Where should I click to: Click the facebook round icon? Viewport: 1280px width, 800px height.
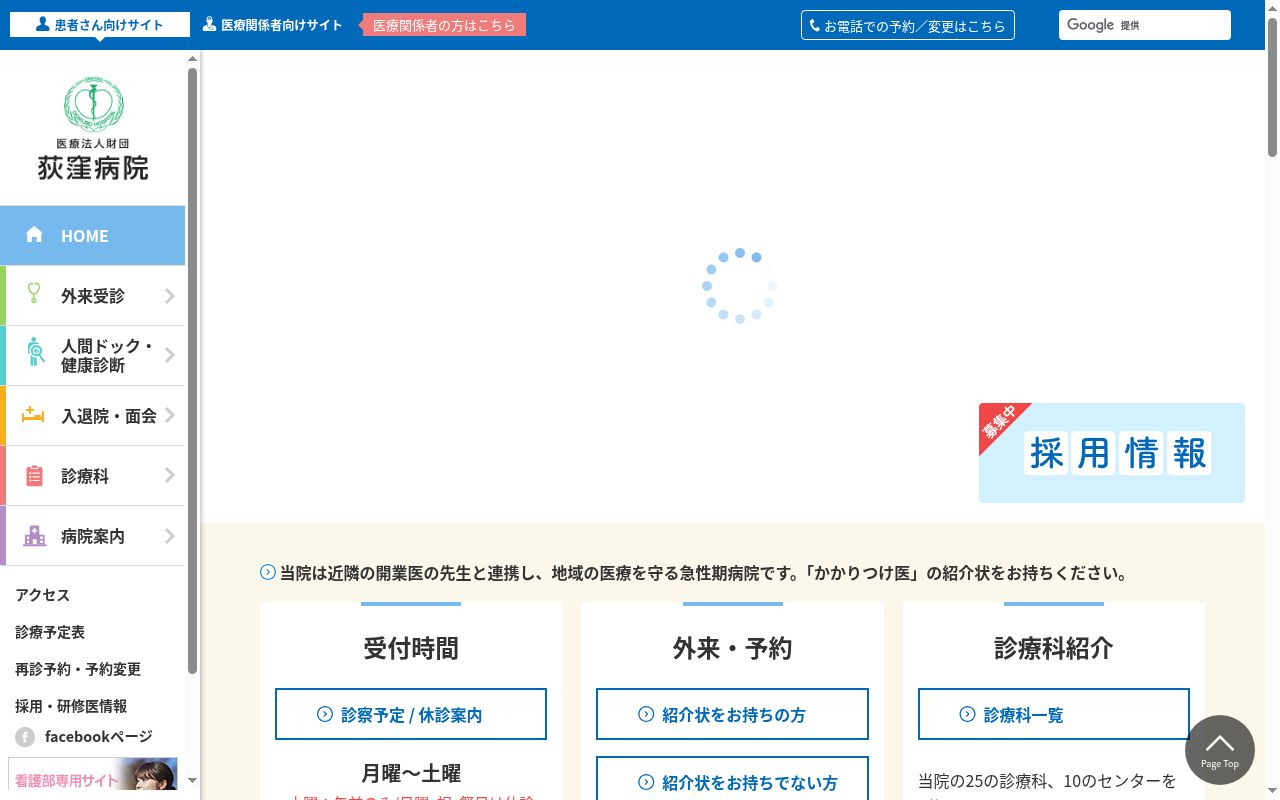tap(25, 738)
